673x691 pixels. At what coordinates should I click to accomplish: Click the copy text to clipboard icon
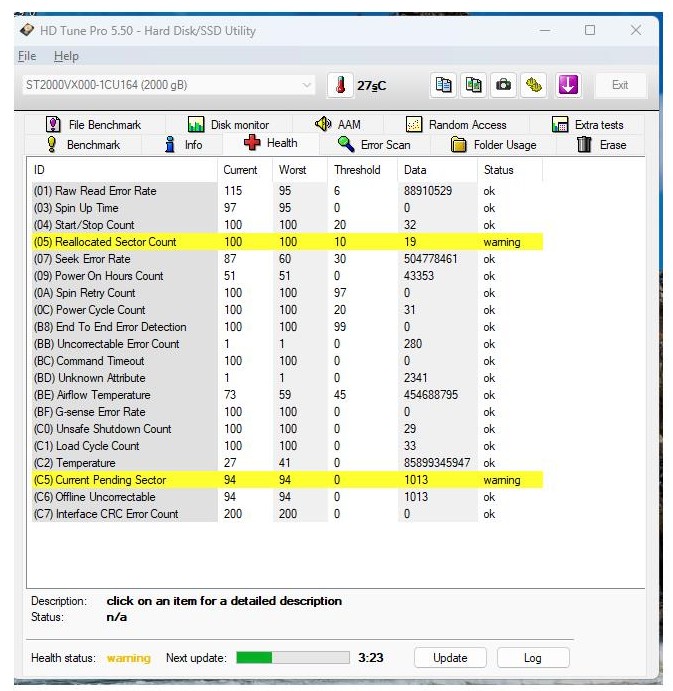[x=444, y=85]
